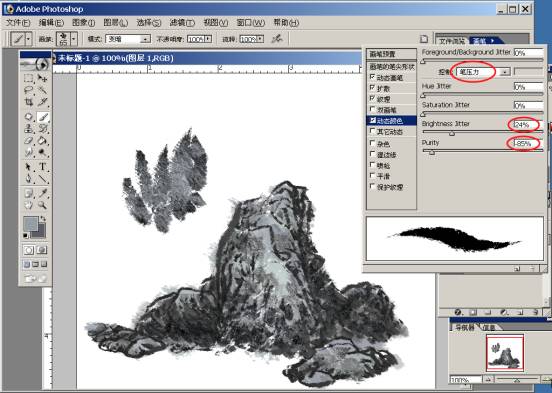
Task: Enable Quick Mask mode icon
Action: click(42, 250)
